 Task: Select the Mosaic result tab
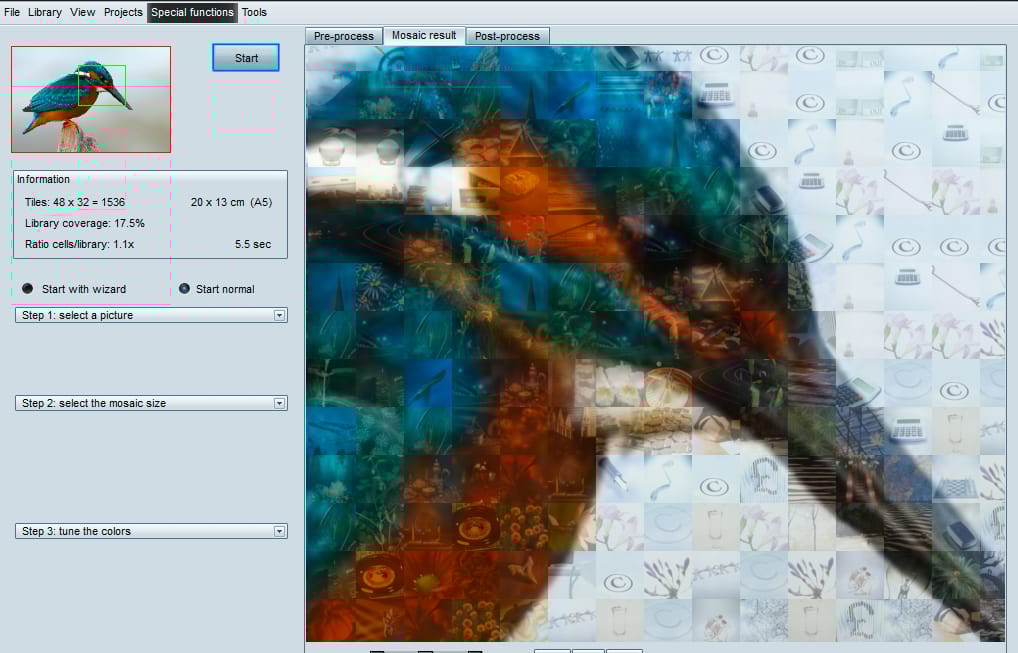click(x=424, y=36)
